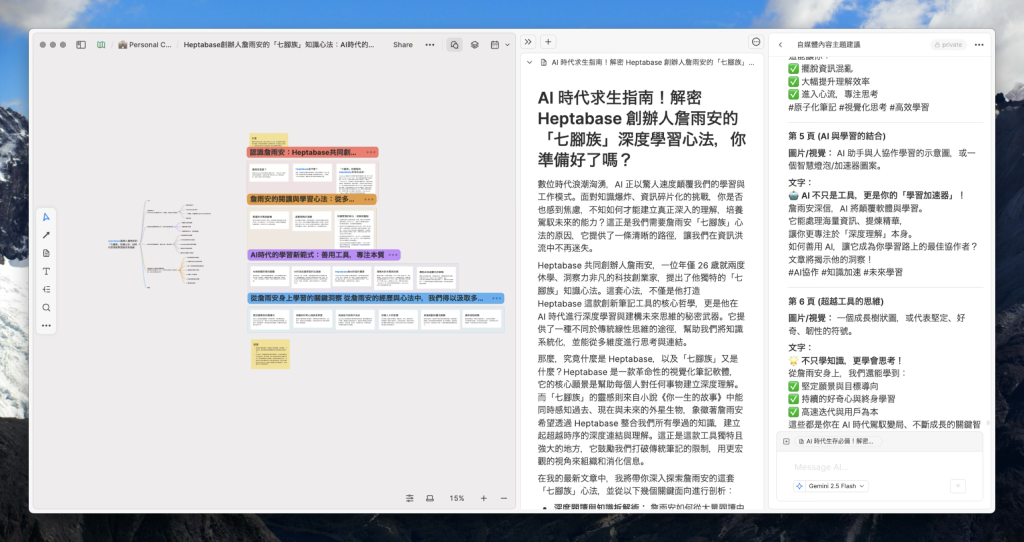Choose the connection line tool

pyautogui.click(x=46, y=235)
